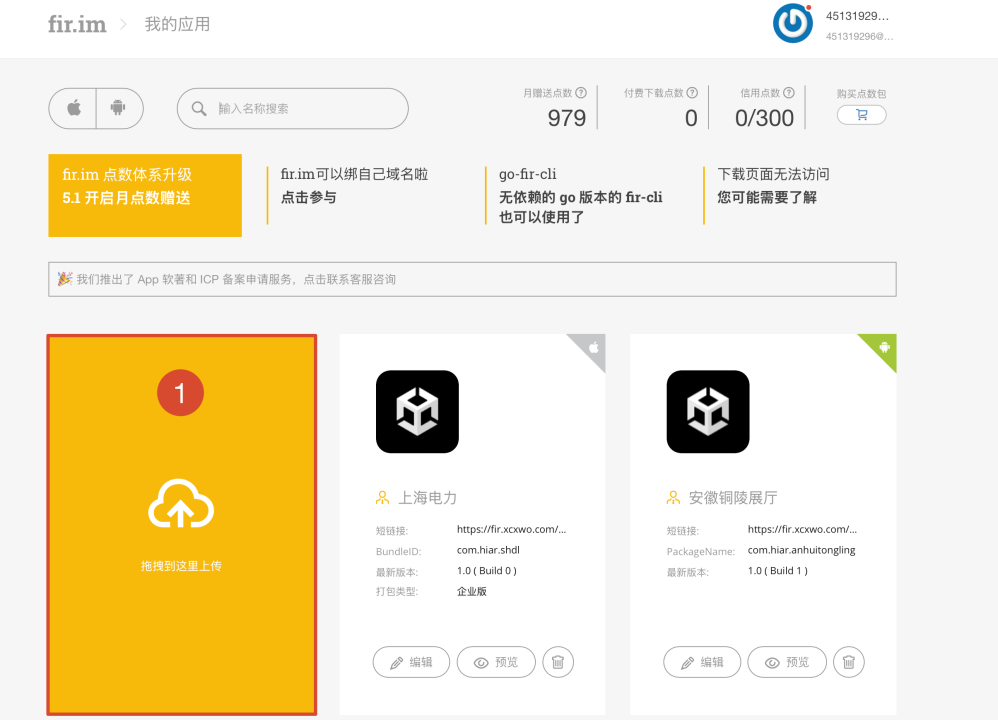Open the 上海电力 short link
Screen dimensions: 998x720
pos(512,529)
